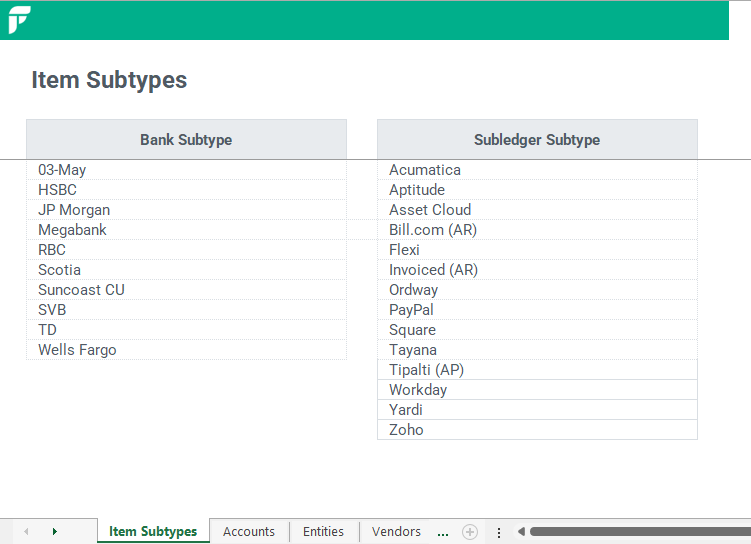Select the TD cell
This screenshot has height=544, width=751.
(186, 330)
